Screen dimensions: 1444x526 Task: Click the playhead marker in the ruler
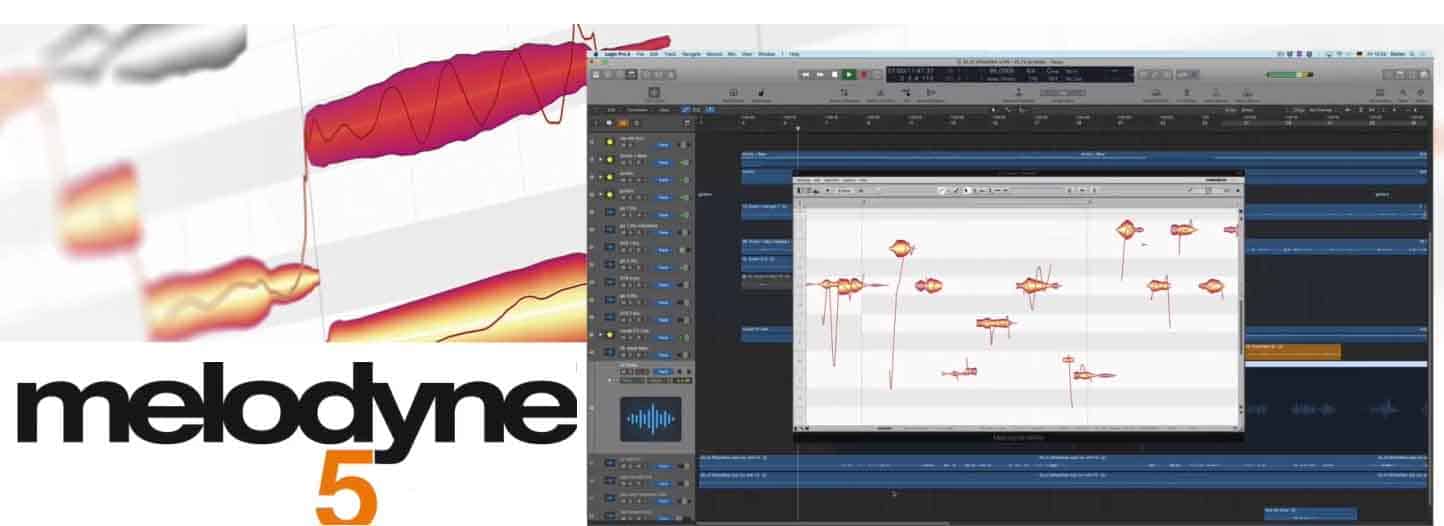coord(797,128)
